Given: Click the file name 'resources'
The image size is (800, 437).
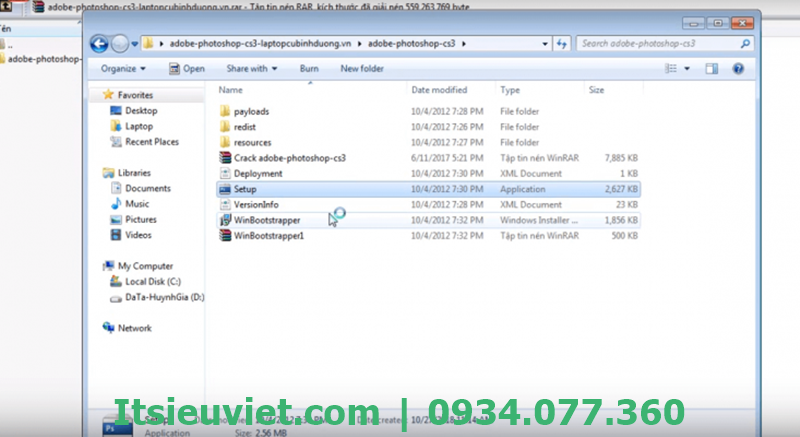Looking at the screenshot, I should point(253,143).
